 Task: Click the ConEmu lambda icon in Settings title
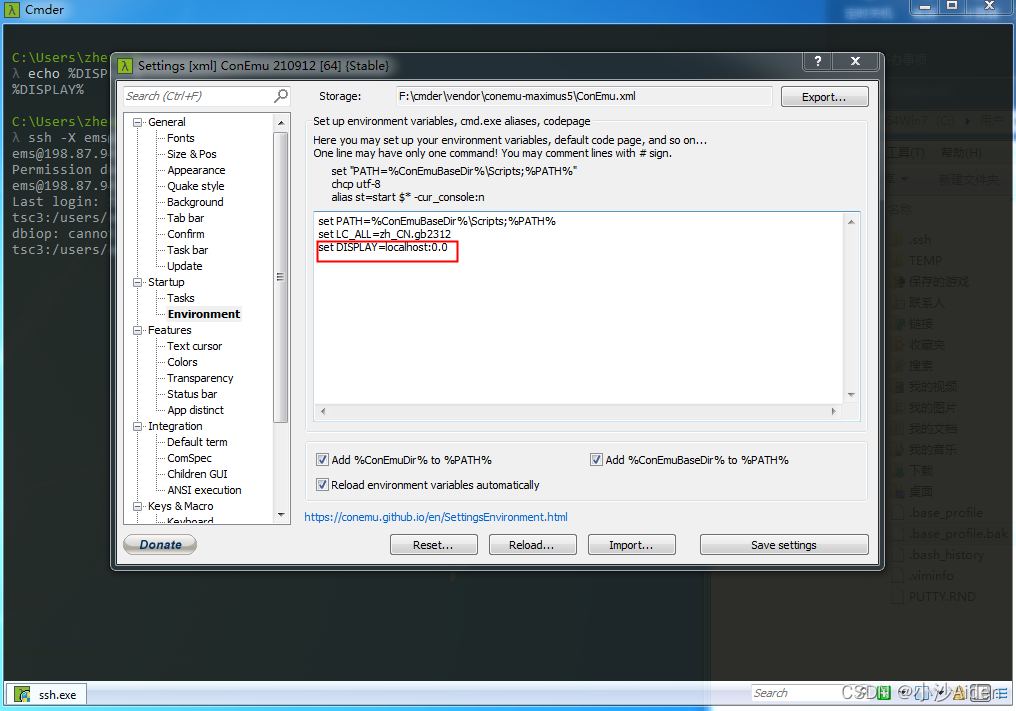pyautogui.click(x=125, y=65)
